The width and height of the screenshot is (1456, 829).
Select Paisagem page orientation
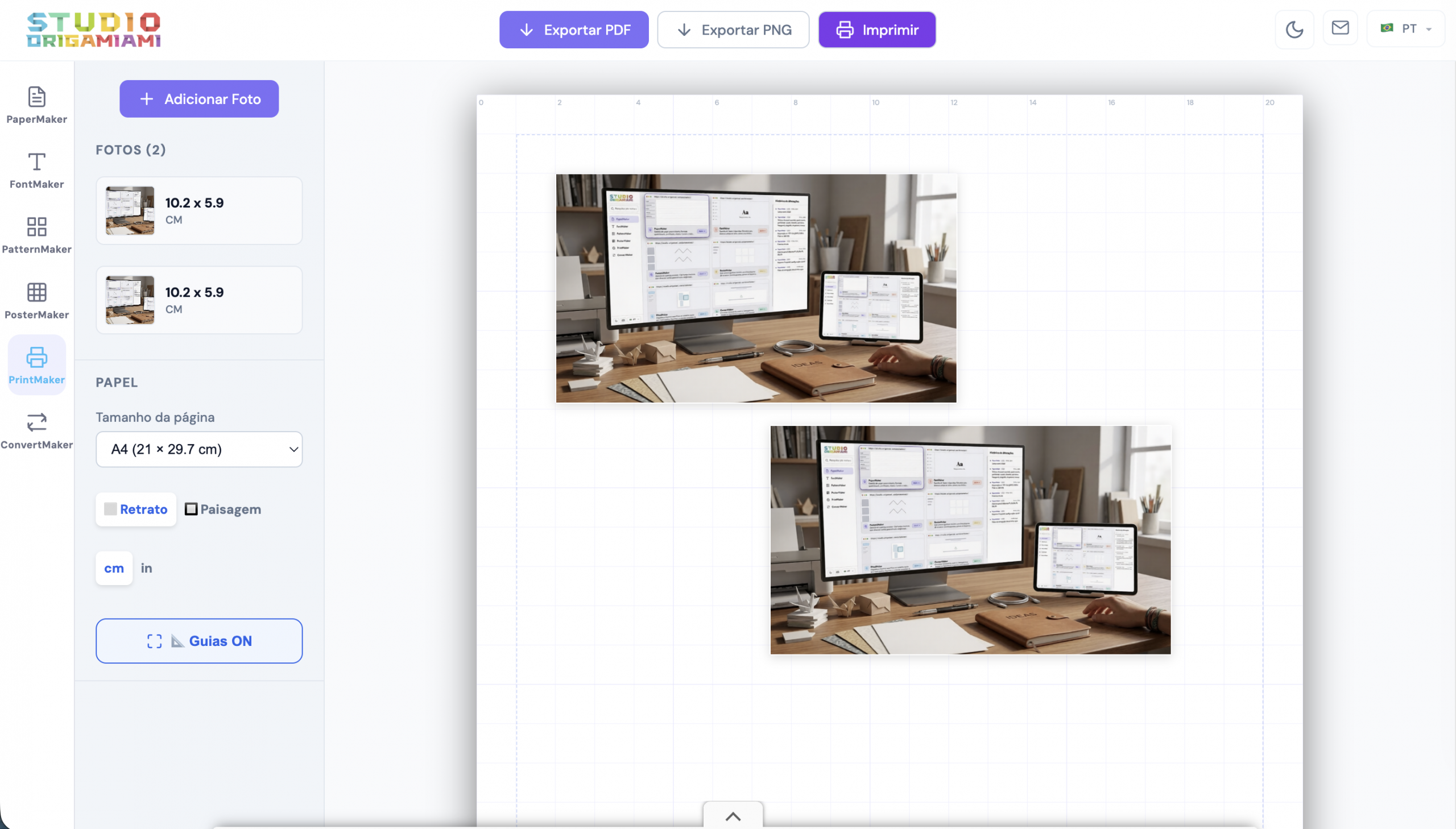(223, 509)
